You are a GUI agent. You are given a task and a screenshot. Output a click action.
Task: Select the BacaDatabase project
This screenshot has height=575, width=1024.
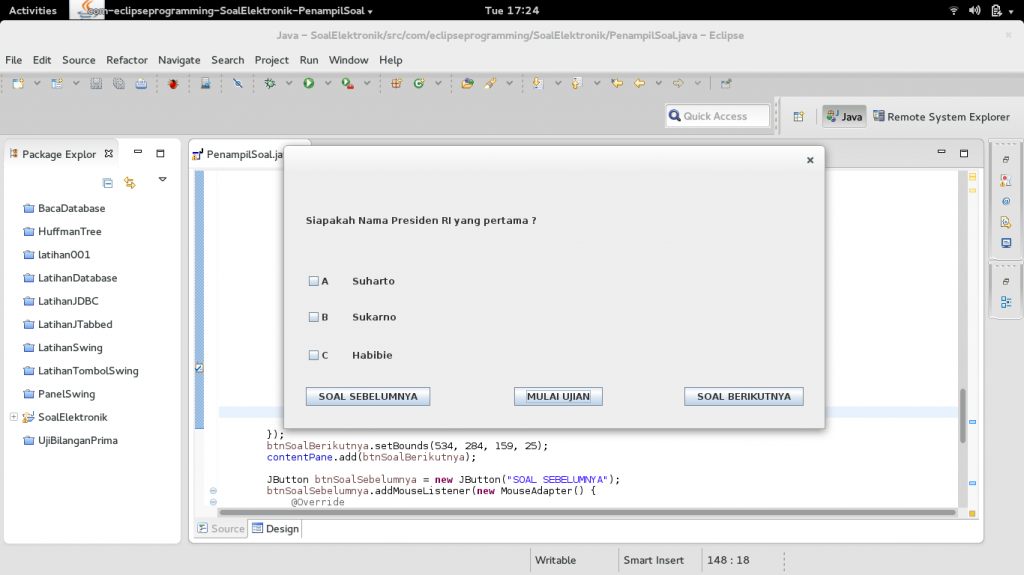(64, 208)
